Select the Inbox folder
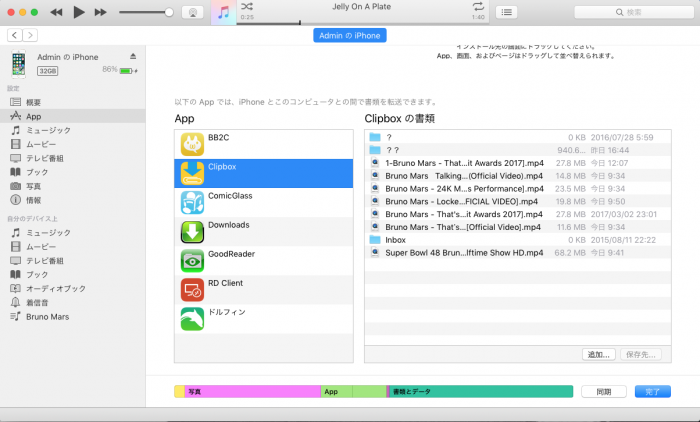This screenshot has height=422, width=700. (x=518, y=240)
